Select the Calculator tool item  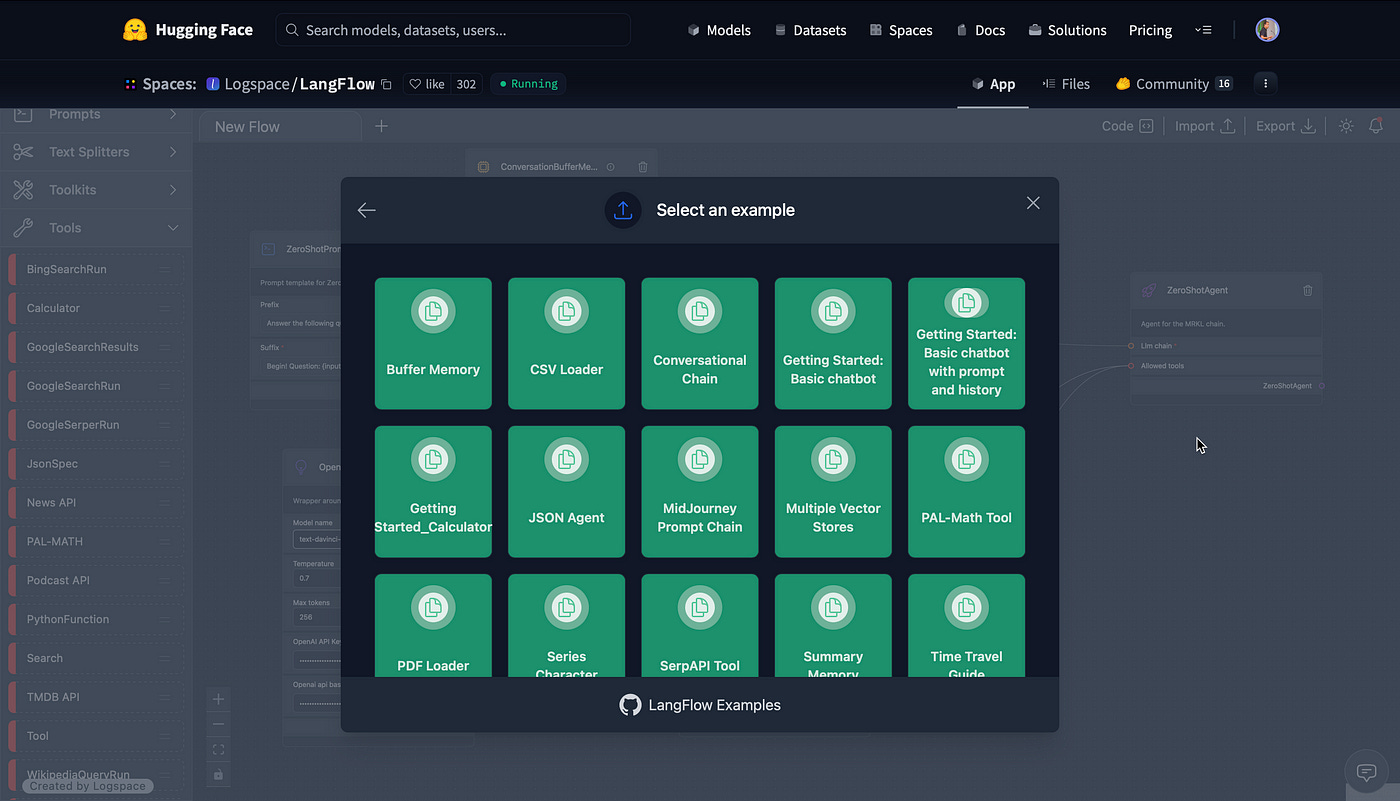pyautogui.click(x=96, y=308)
